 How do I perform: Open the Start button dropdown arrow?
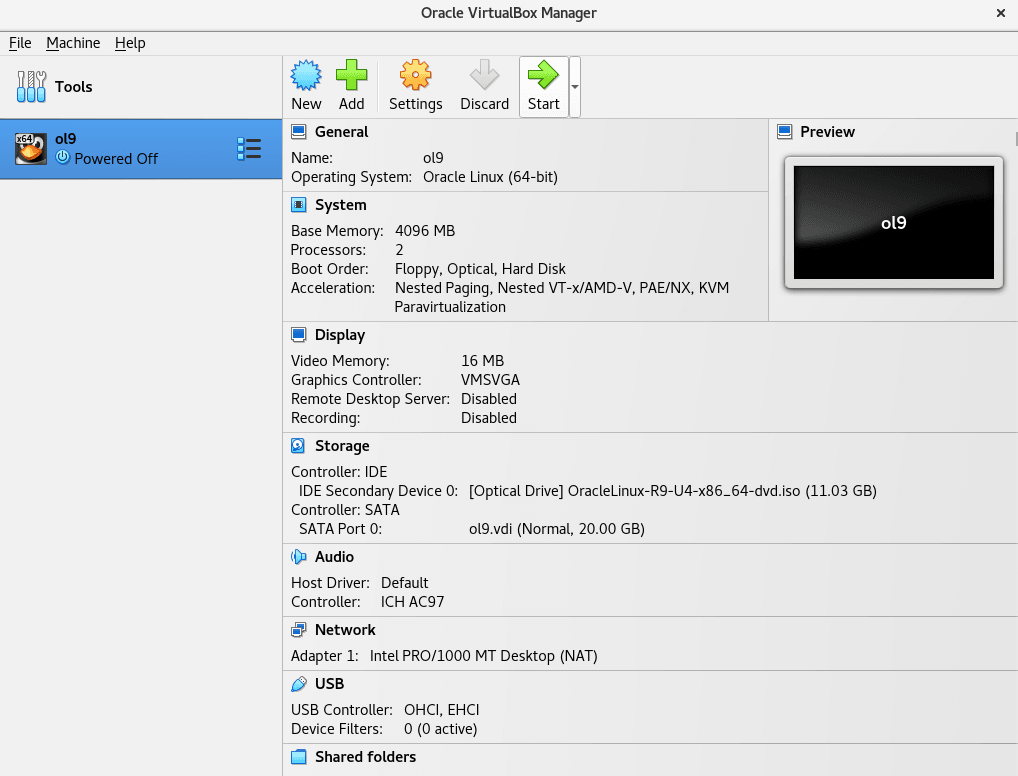pos(575,86)
